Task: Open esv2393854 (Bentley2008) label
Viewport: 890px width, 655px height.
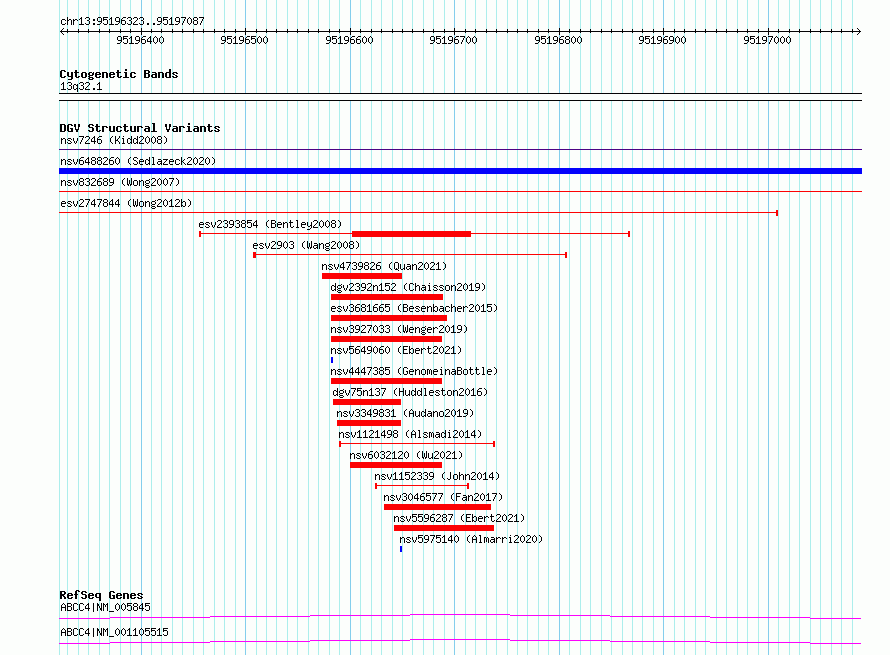Action: pyautogui.click(x=270, y=224)
